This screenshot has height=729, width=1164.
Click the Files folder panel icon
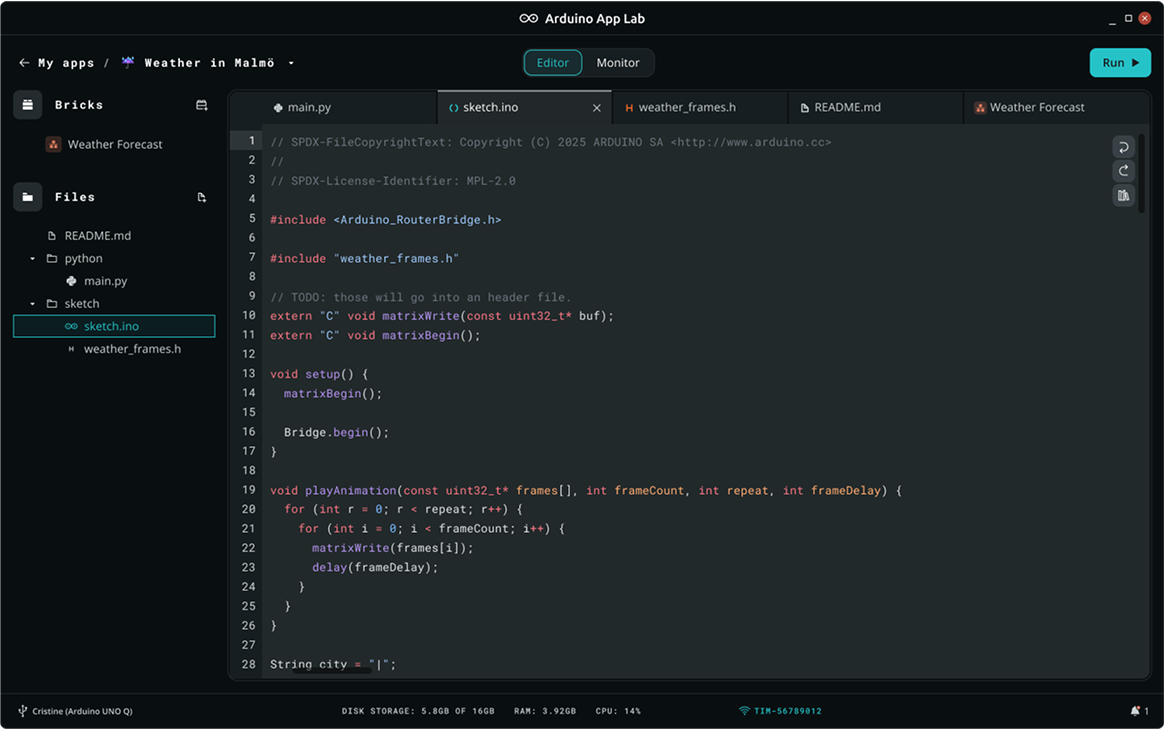[x=28, y=197]
